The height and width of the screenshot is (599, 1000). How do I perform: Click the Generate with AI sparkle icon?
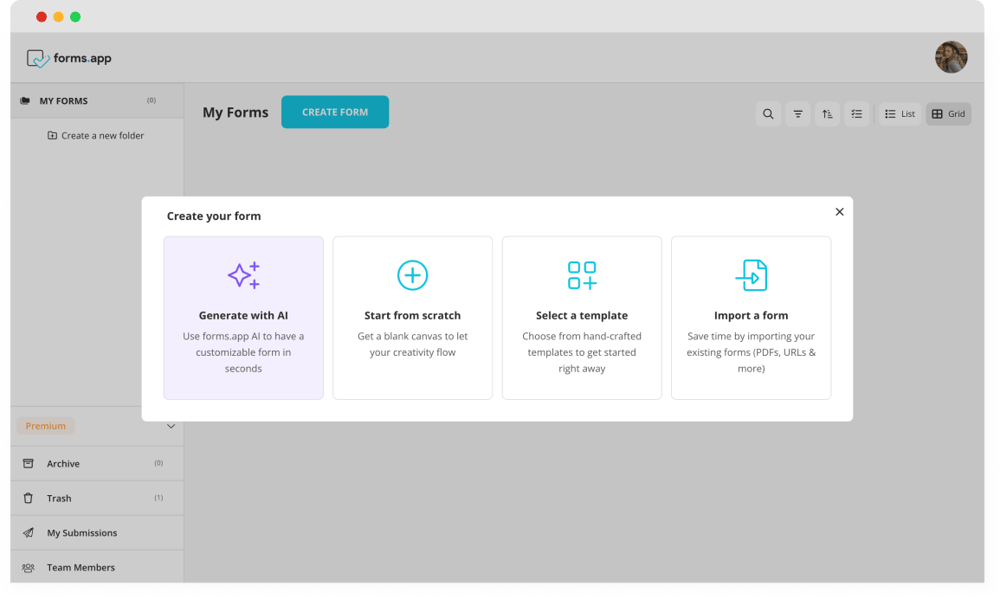click(243, 275)
